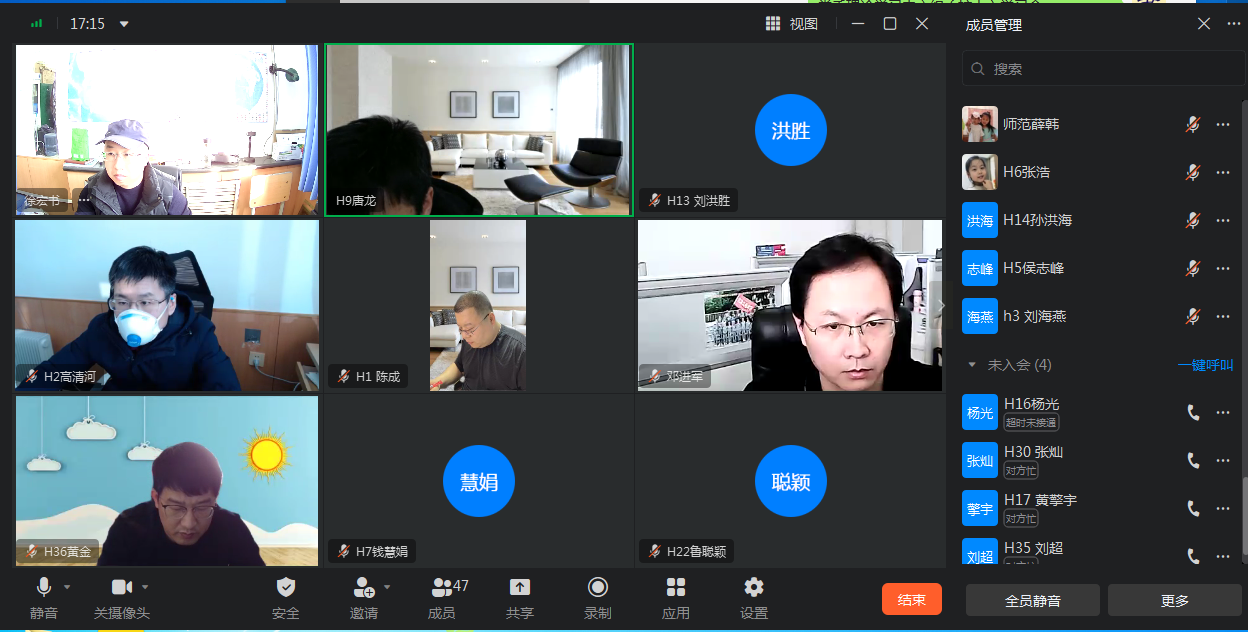The height and width of the screenshot is (632, 1248).
Task: Open the Apps (应用) grid icon
Action: pos(676,588)
